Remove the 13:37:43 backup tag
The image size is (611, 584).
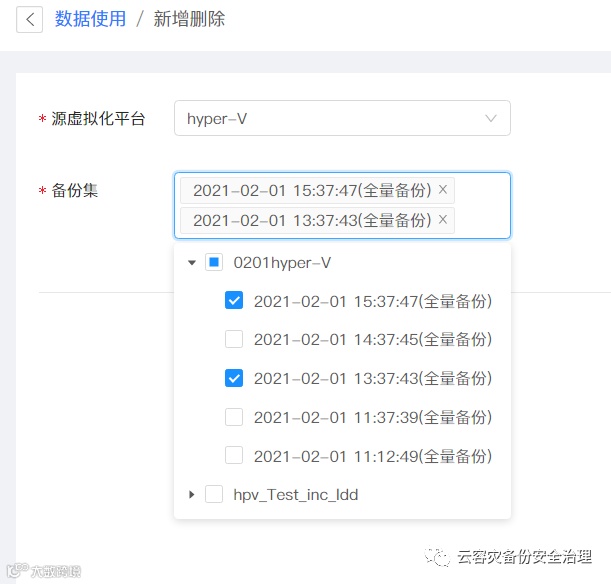[x=443, y=220]
